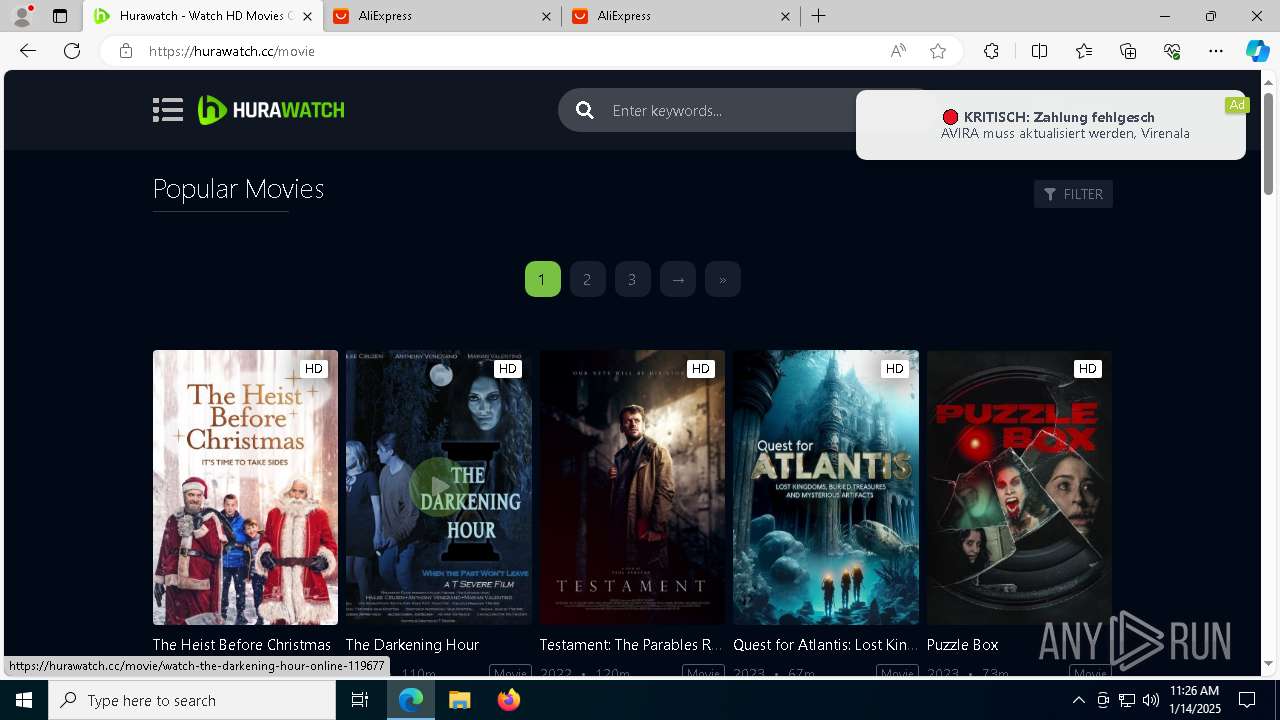Open browser Extensions icon

tap(991, 51)
